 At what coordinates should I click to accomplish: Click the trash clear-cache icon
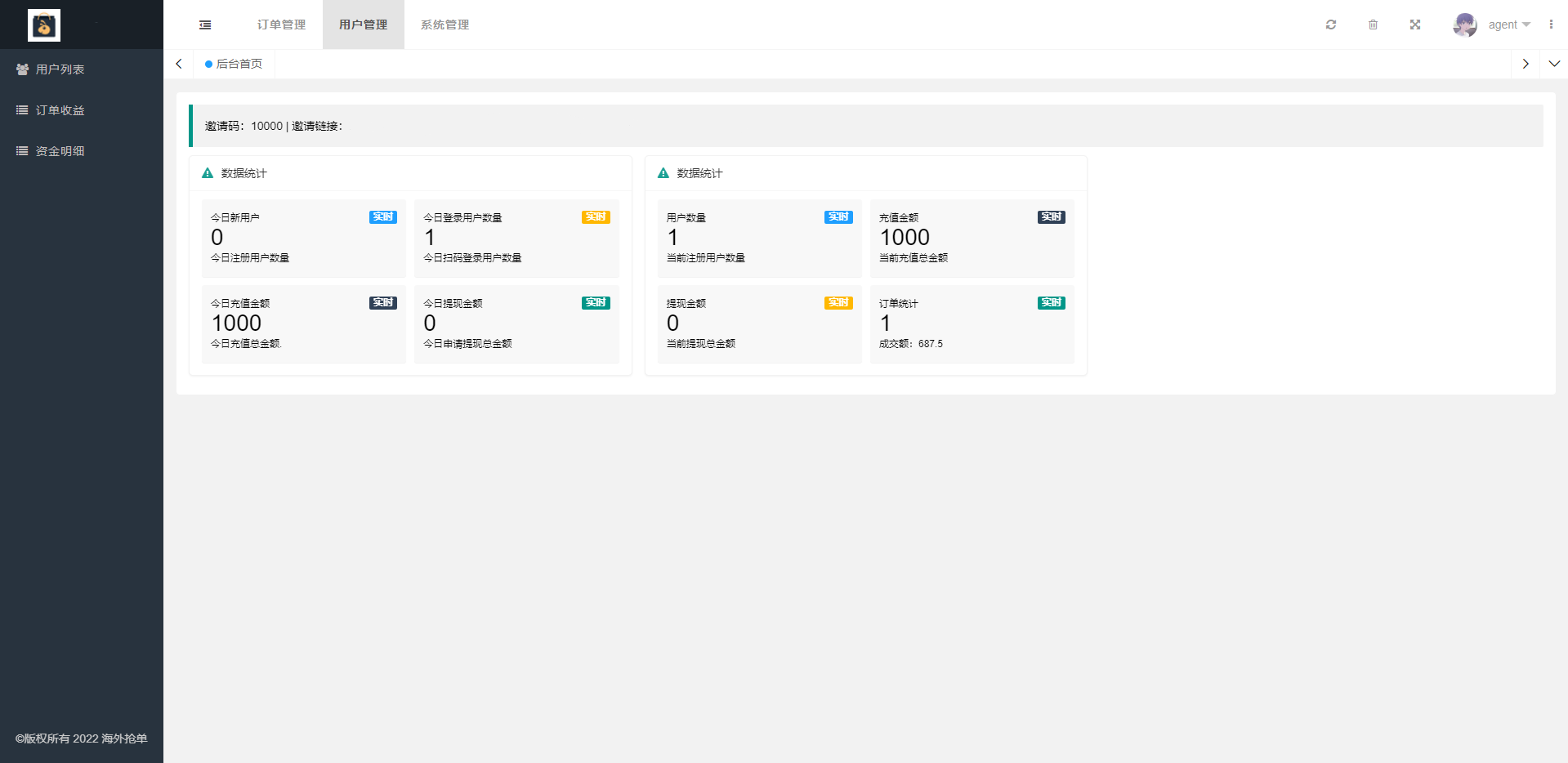point(1373,25)
